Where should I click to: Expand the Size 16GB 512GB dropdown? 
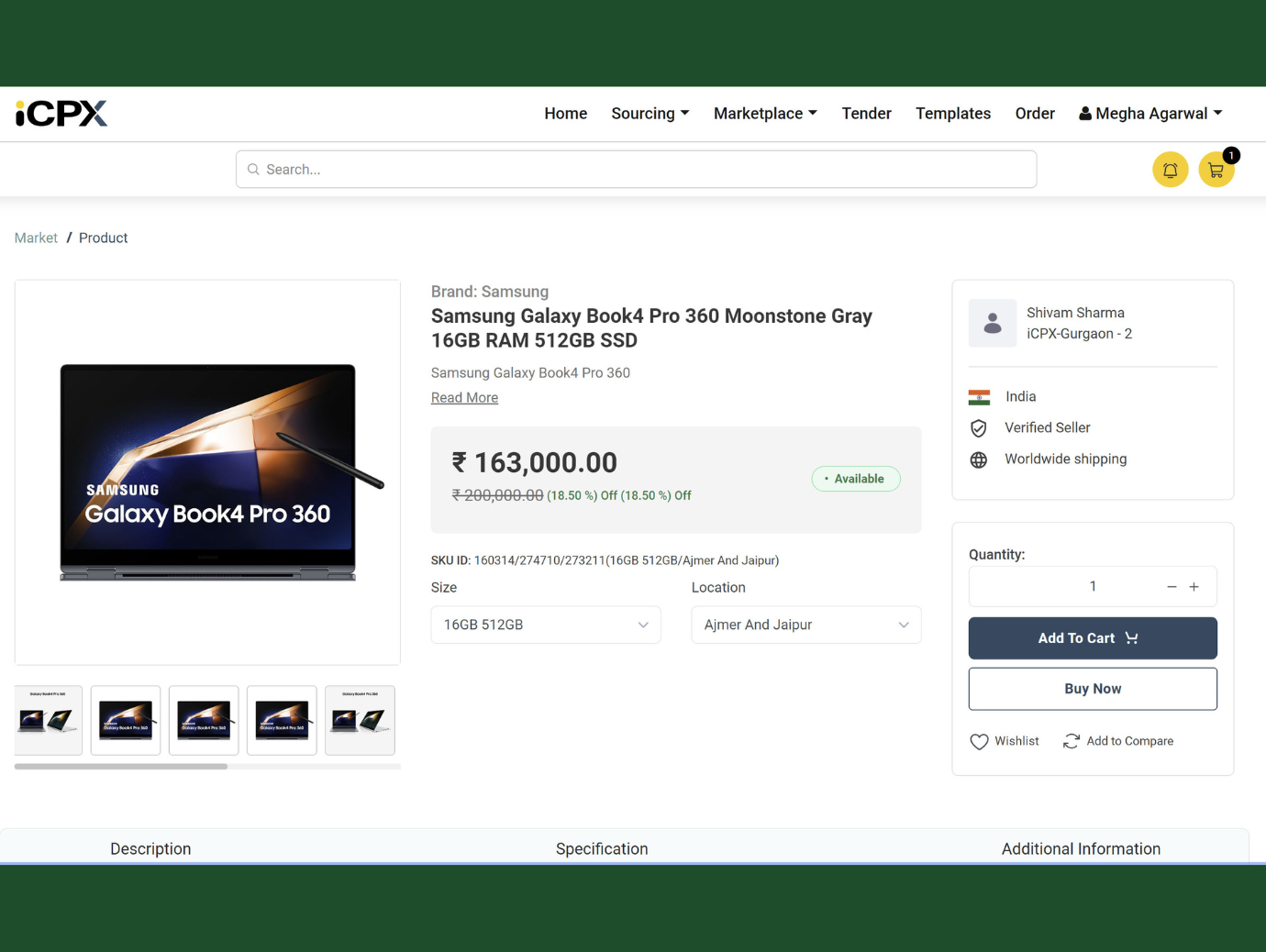click(x=546, y=625)
